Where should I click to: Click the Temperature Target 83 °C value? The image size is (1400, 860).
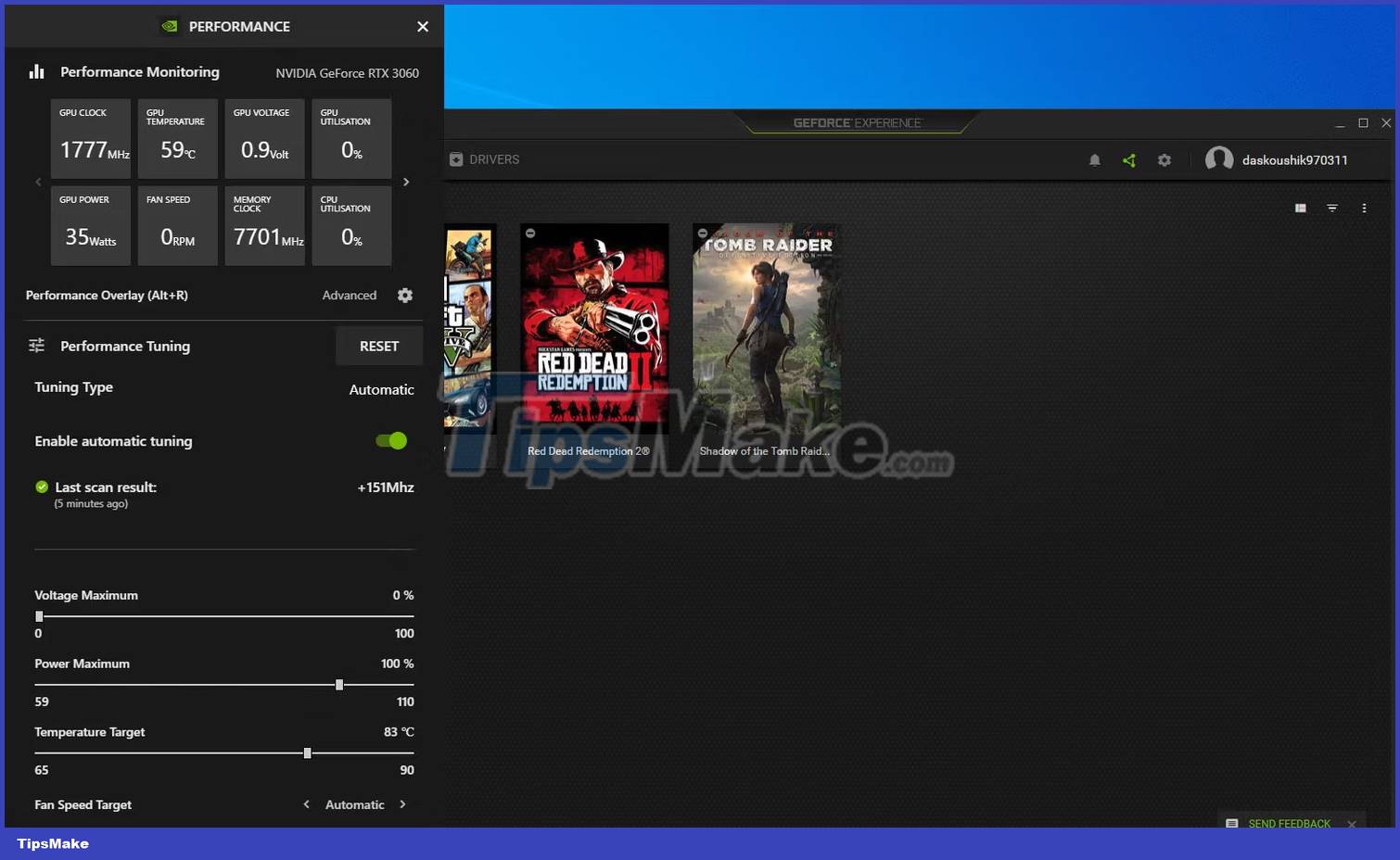pyautogui.click(x=399, y=732)
